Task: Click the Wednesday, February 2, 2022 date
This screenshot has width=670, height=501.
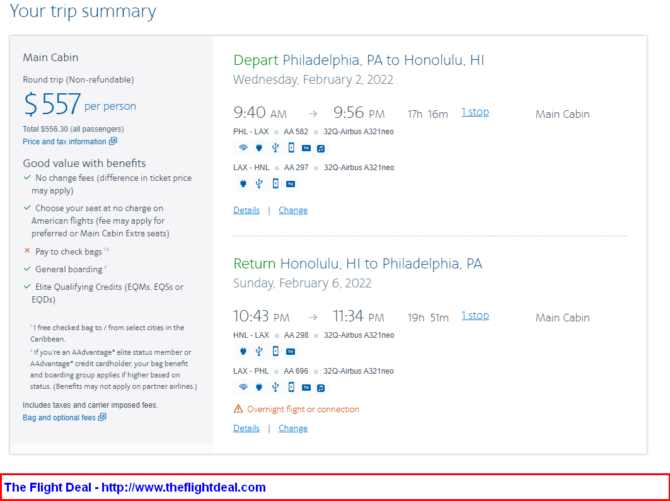Action: click(313, 80)
